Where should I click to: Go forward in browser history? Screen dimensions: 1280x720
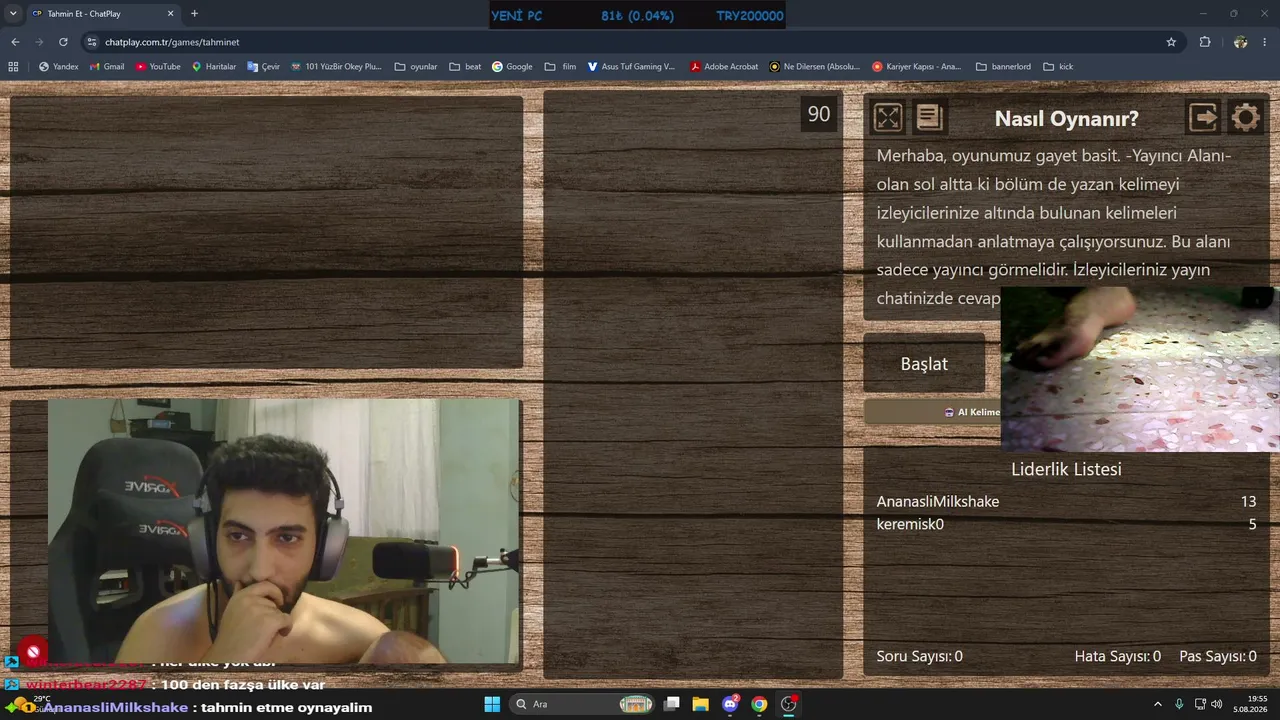pos(39,42)
